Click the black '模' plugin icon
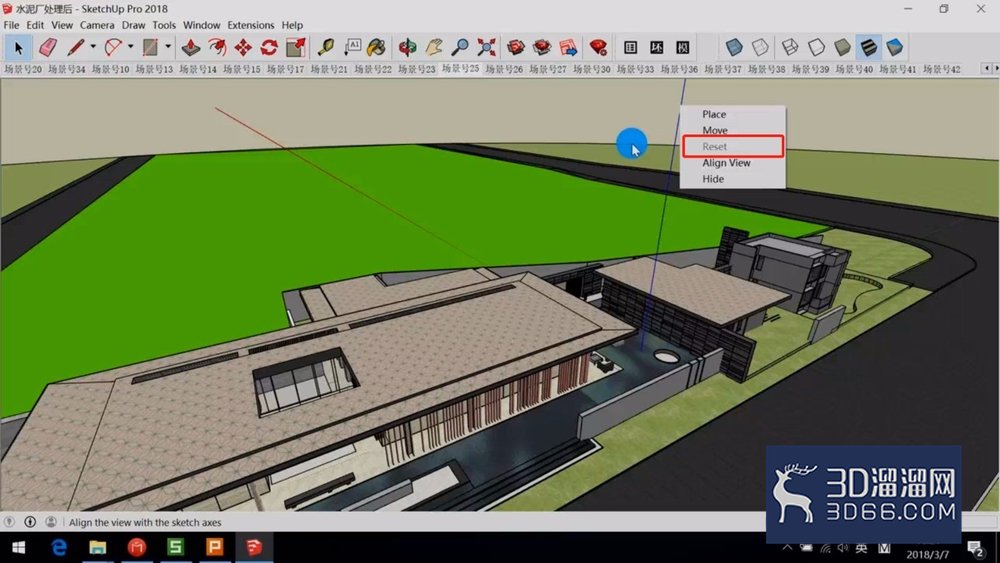This screenshot has height=563, width=1000. pos(682,48)
